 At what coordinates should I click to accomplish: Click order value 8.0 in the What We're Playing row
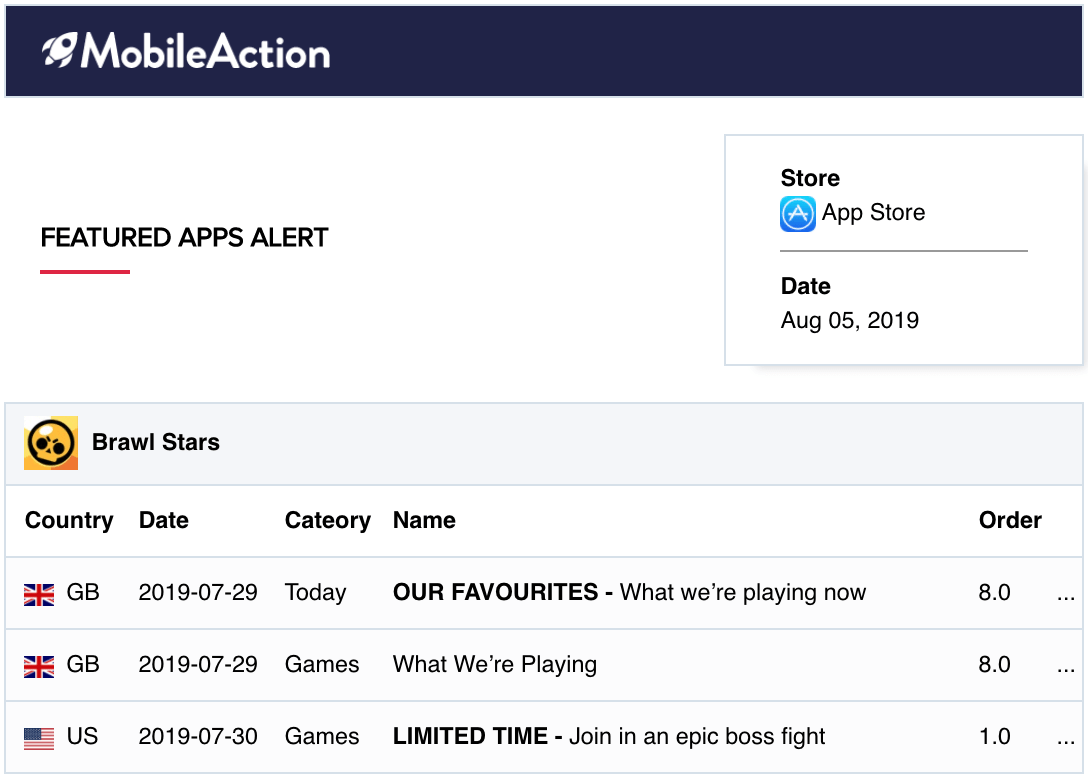994,664
